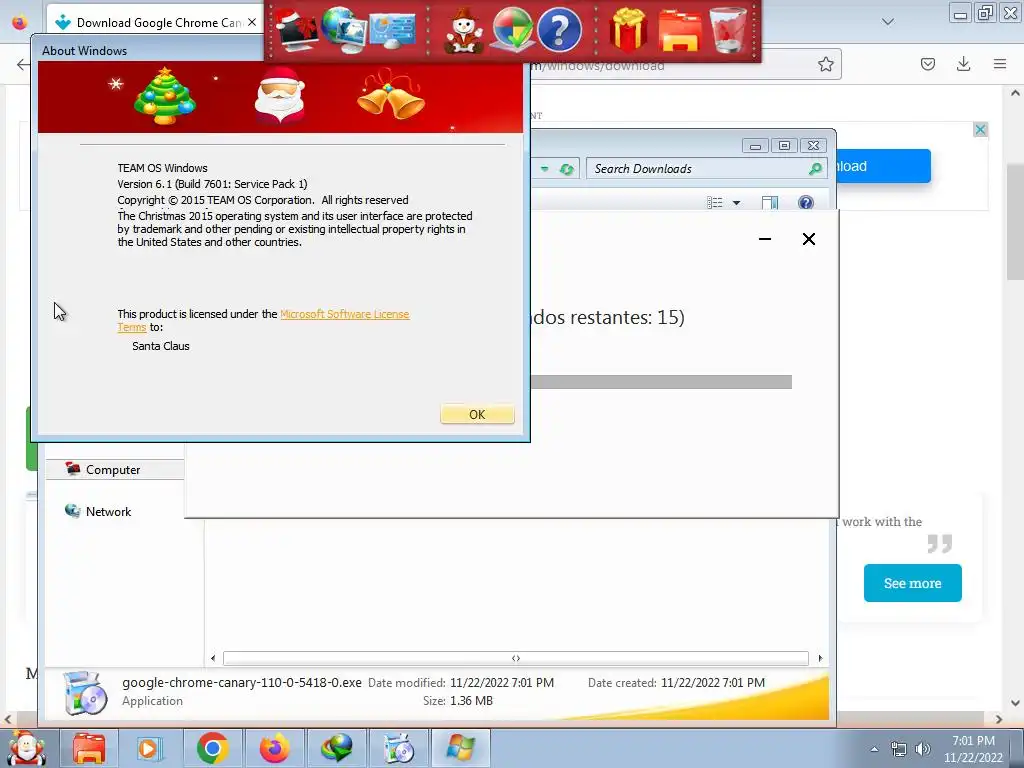Select Network in the navigation pane
1024x768 pixels.
108,511
